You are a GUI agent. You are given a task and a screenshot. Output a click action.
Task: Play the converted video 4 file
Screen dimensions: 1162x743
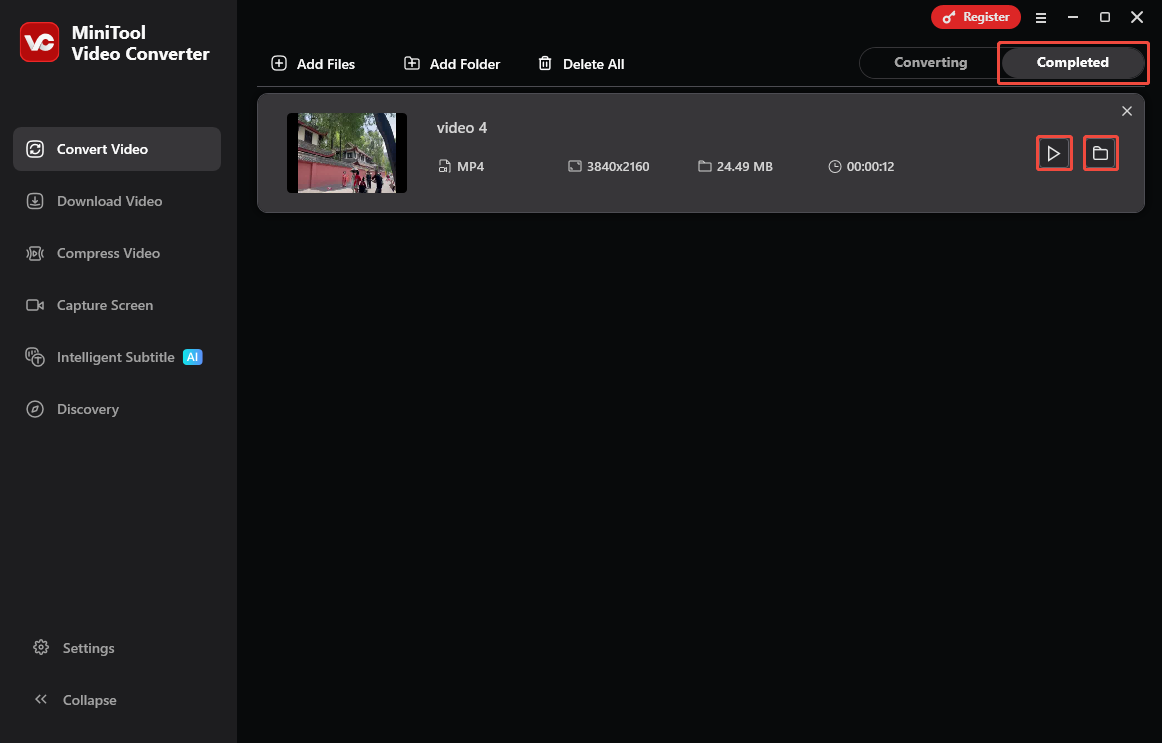pos(1054,153)
